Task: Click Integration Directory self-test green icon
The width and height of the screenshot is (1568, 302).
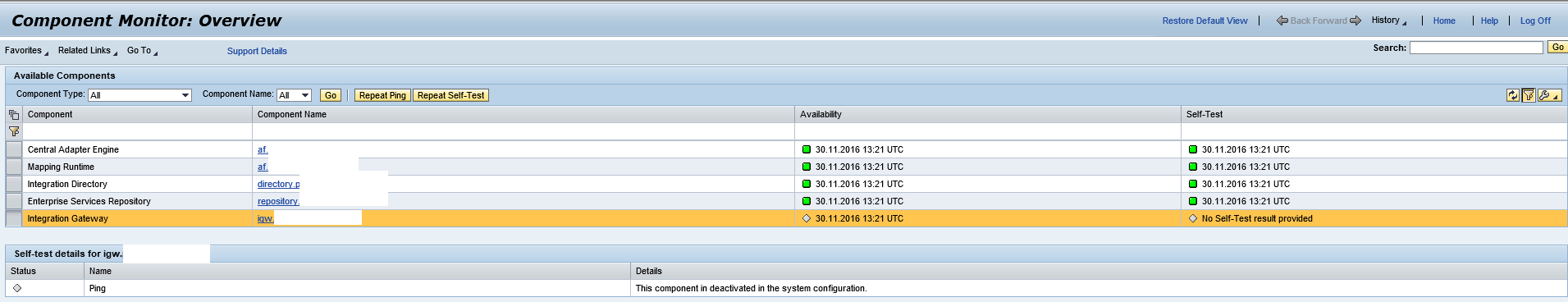Action: coord(1193,184)
